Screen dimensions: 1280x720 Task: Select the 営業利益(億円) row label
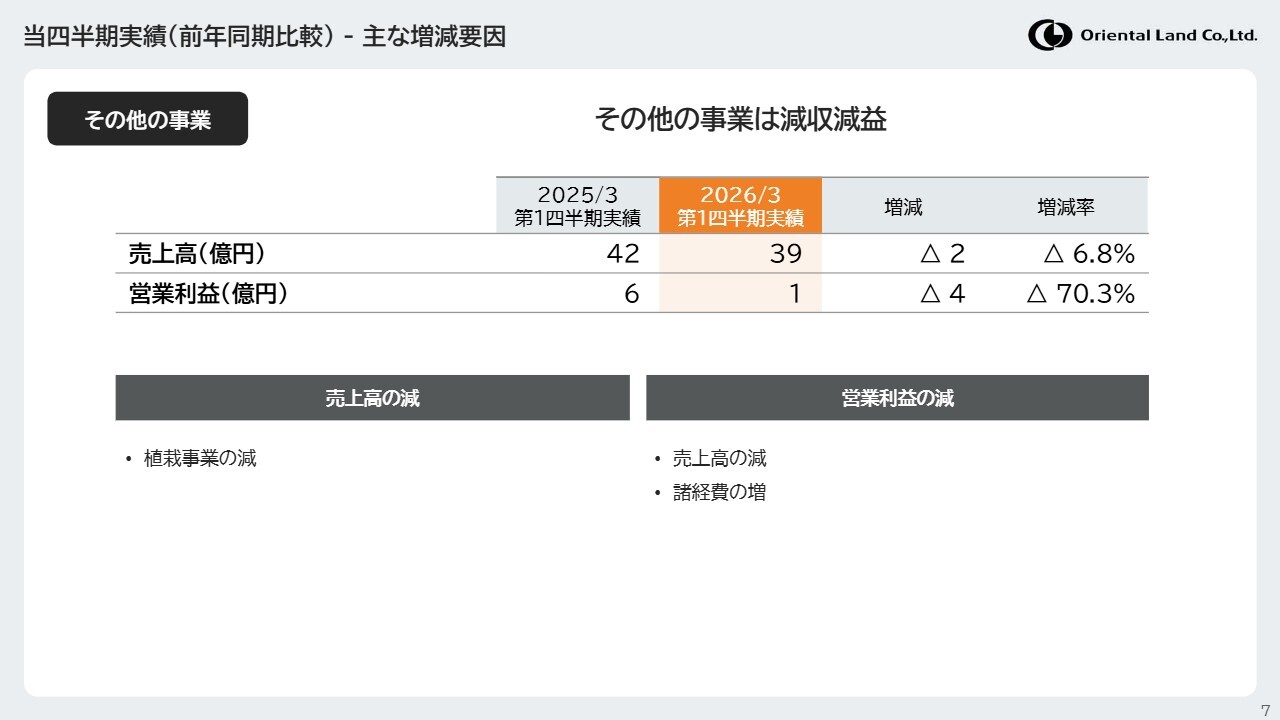(x=208, y=294)
